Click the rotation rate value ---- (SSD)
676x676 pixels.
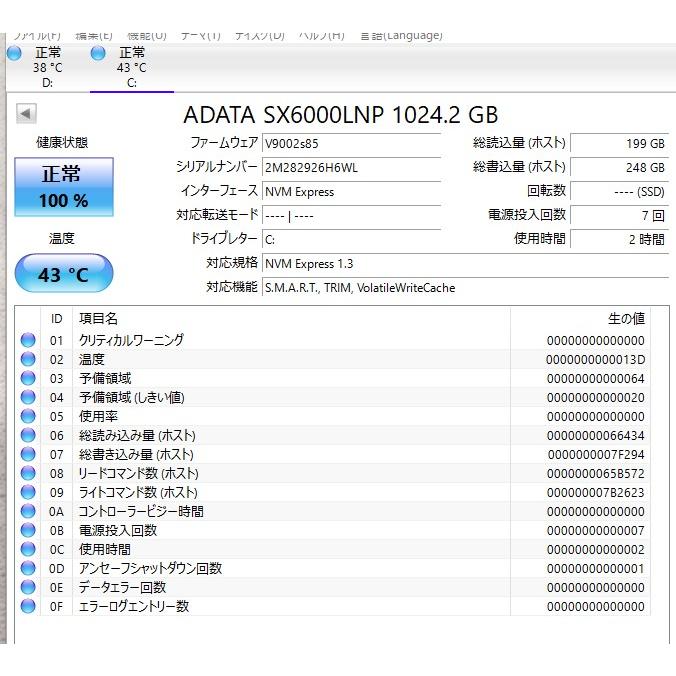[x=620, y=192]
